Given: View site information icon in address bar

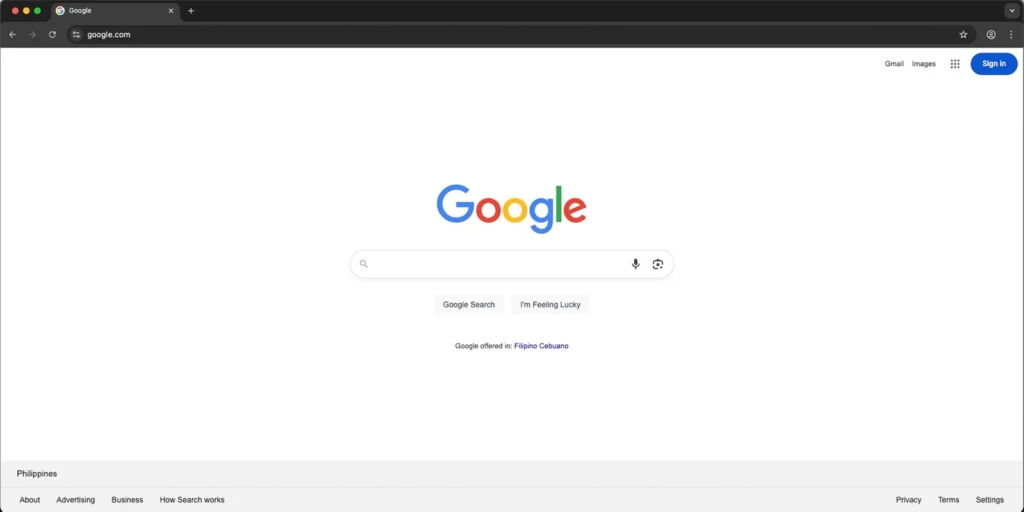Looking at the screenshot, I should point(76,35).
